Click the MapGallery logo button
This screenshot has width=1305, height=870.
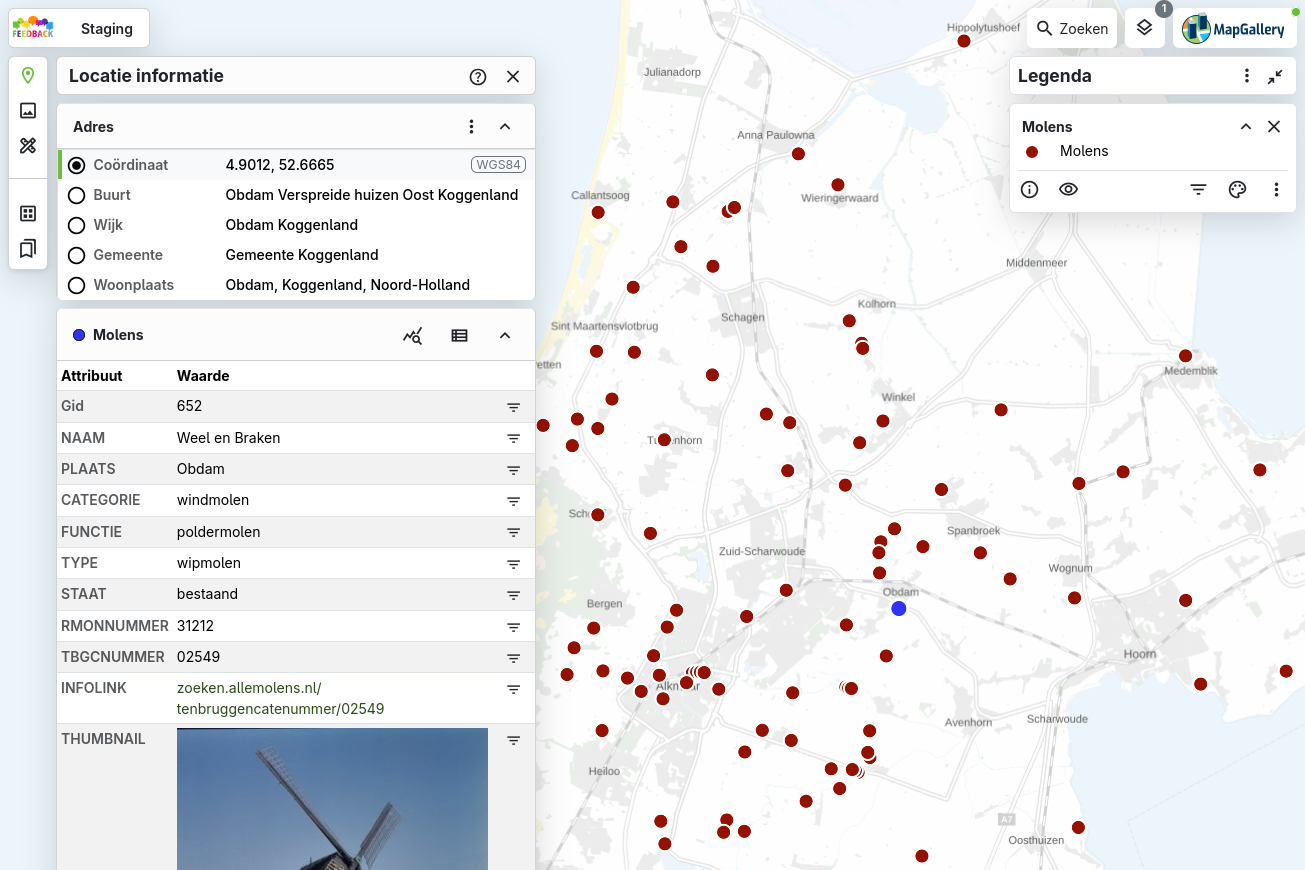coord(1235,29)
